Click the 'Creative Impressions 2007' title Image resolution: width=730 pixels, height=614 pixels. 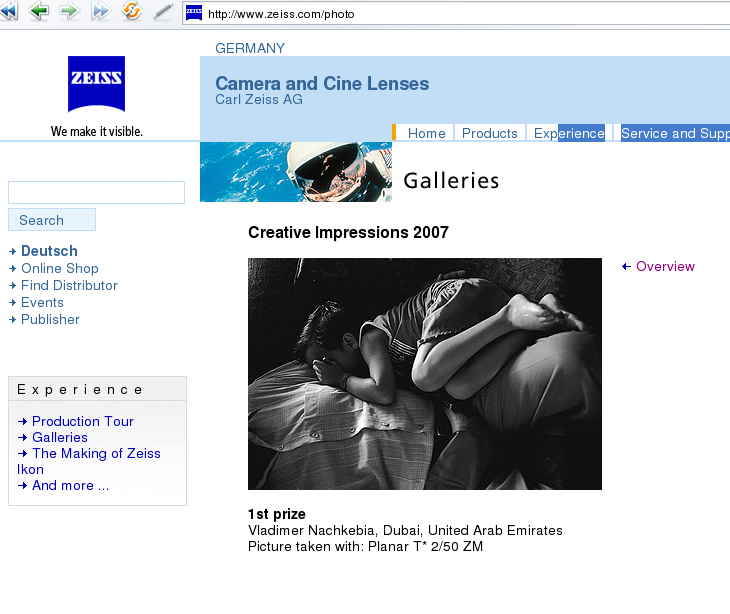point(348,232)
